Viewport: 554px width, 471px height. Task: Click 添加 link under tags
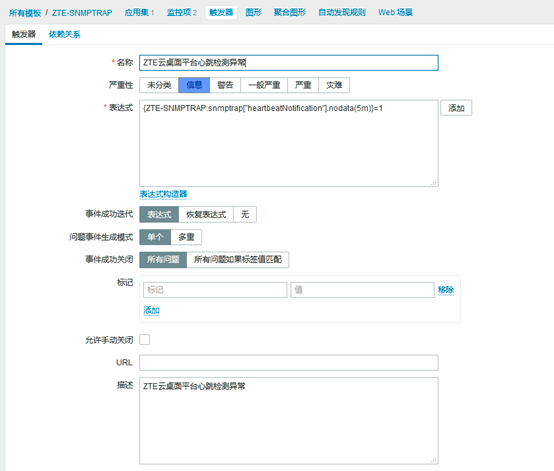[151, 311]
